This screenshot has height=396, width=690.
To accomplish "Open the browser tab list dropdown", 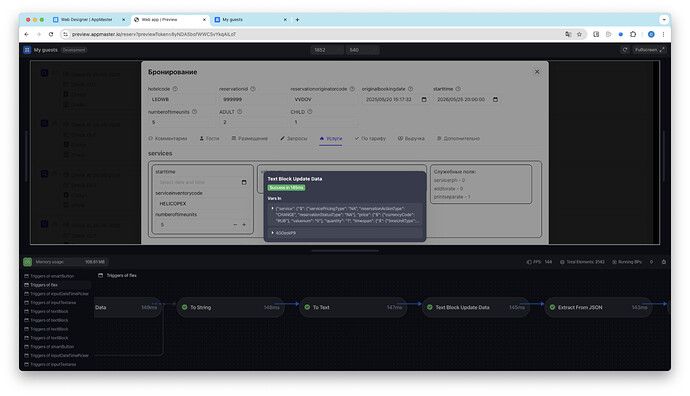I will coord(664,19).
